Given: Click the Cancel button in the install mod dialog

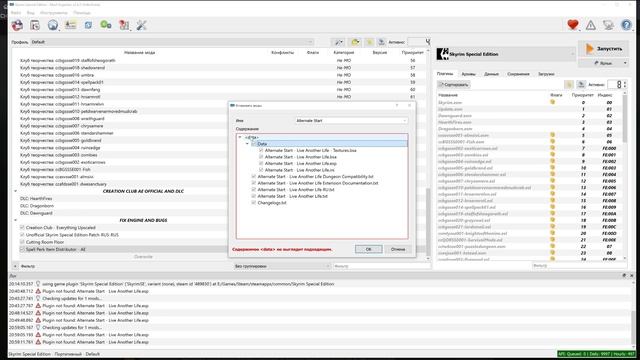Looking at the screenshot, I should 398,249.
